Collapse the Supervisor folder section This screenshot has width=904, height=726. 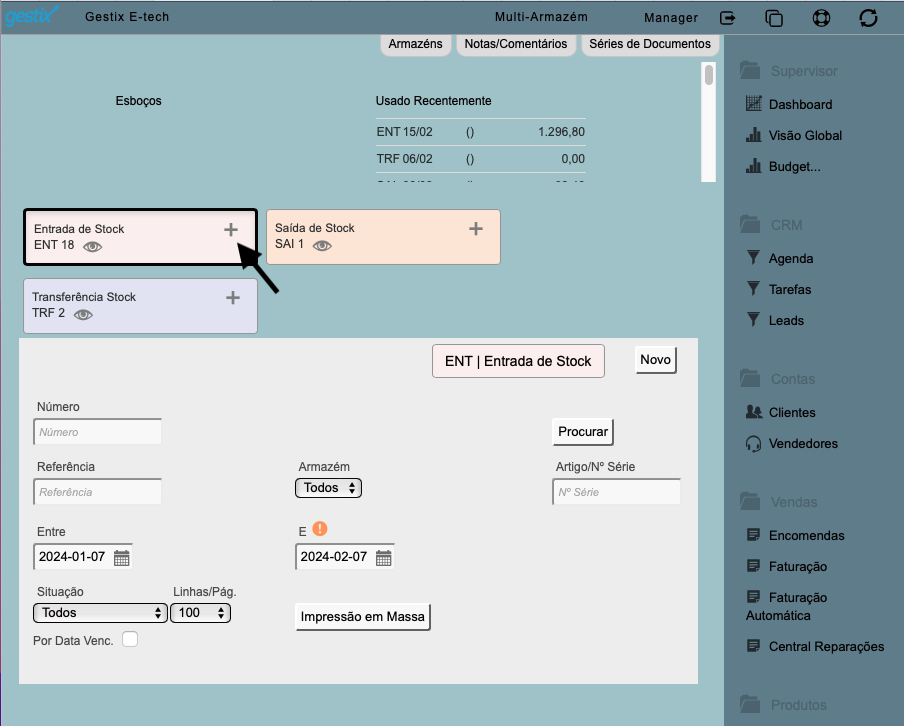(x=789, y=71)
